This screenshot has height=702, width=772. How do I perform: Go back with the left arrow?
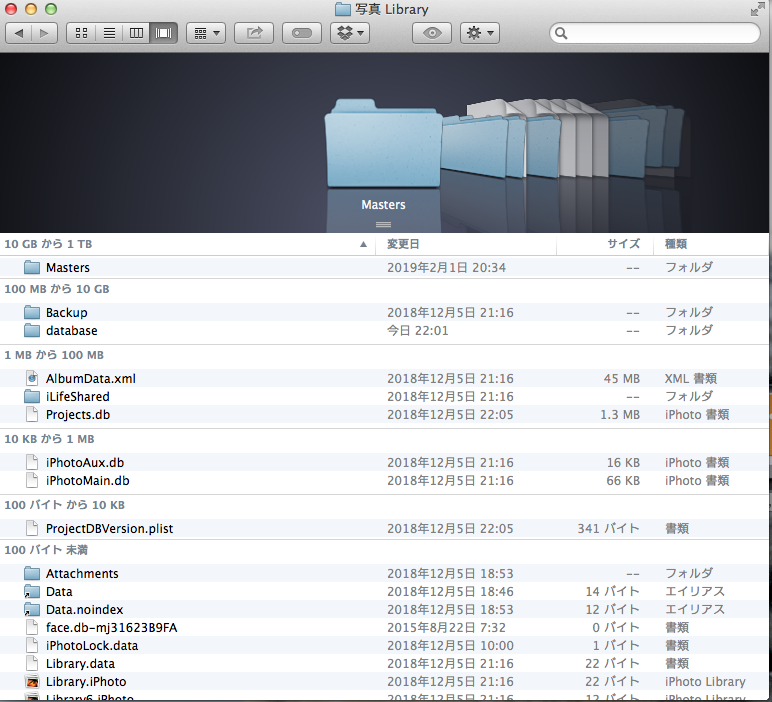click(x=19, y=33)
